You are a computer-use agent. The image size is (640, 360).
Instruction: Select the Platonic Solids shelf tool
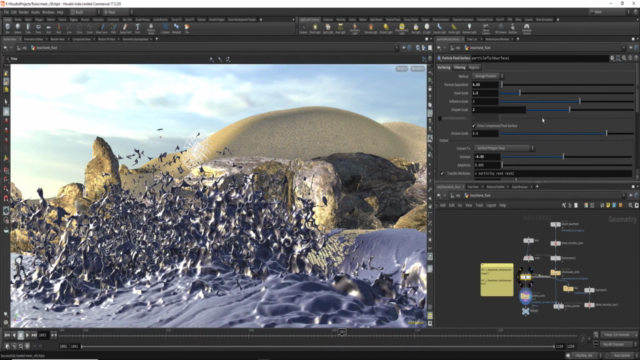point(151,28)
